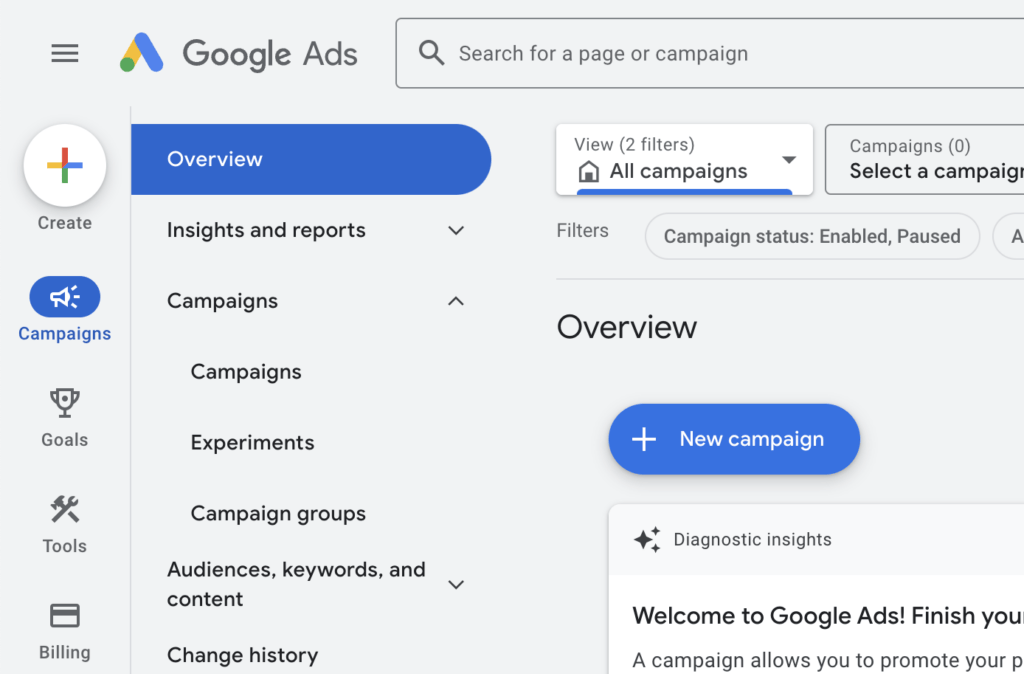
Task: Open Tools wrench section
Action: click(x=65, y=524)
